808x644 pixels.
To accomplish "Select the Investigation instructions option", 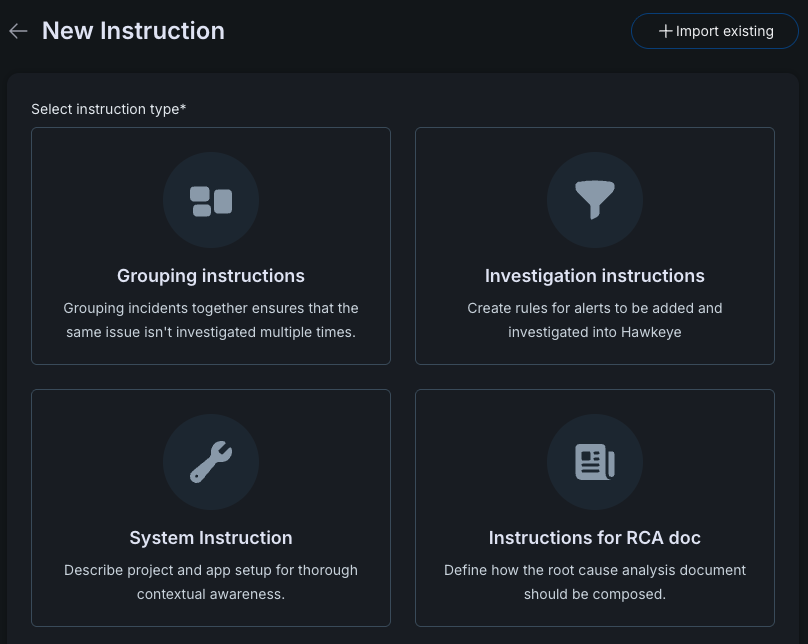I will pos(595,246).
